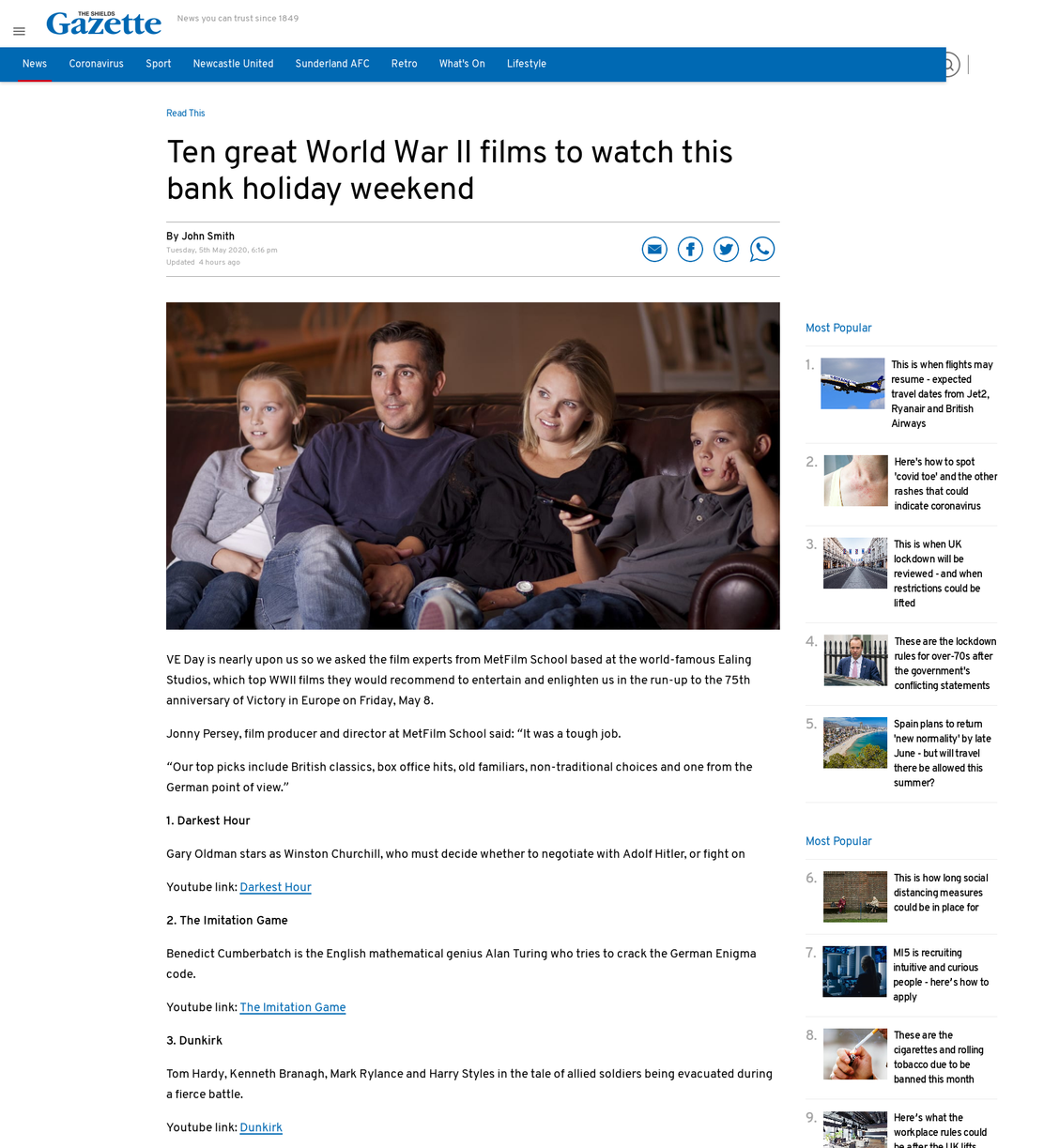Share article via WhatsApp icon
The height and width of the screenshot is (1148, 1044).
click(762, 249)
